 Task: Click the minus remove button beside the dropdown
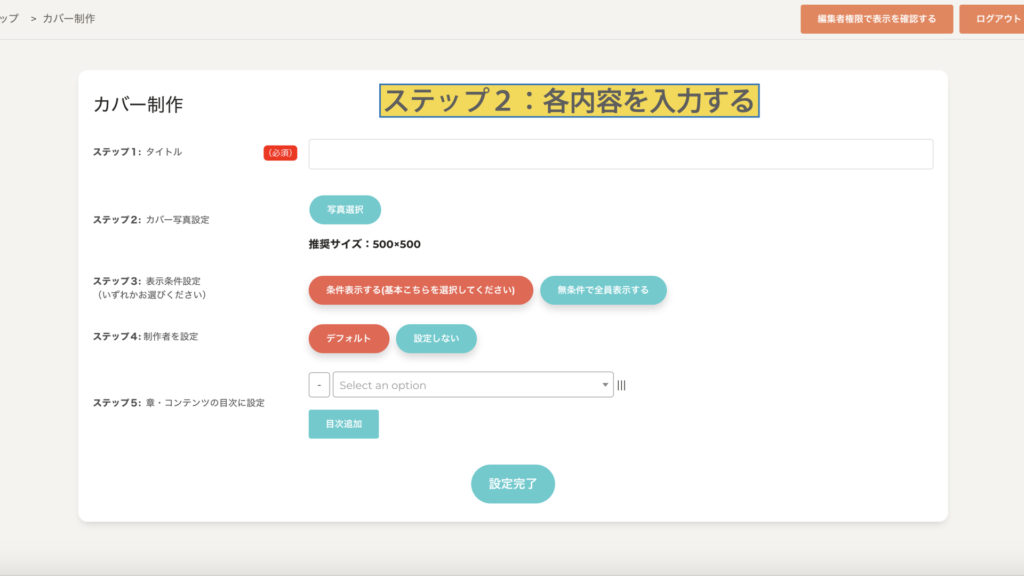(x=319, y=385)
